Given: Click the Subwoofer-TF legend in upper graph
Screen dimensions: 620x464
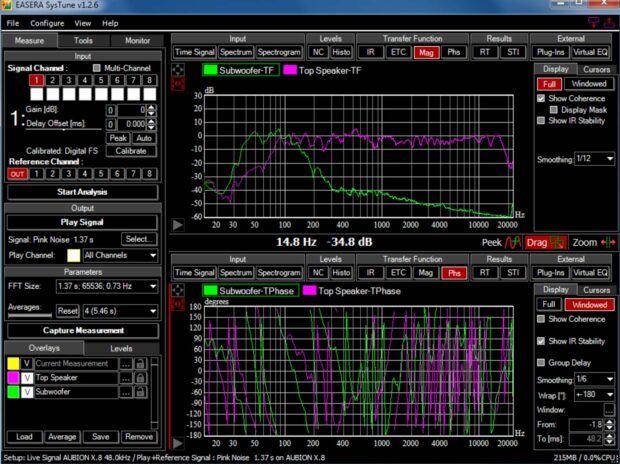Looking at the screenshot, I should click(x=241, y=70).
